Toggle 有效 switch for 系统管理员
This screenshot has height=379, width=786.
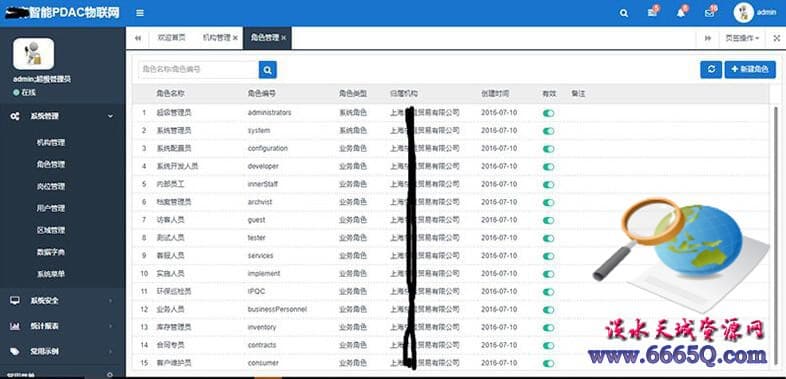(x=548, y=131)
